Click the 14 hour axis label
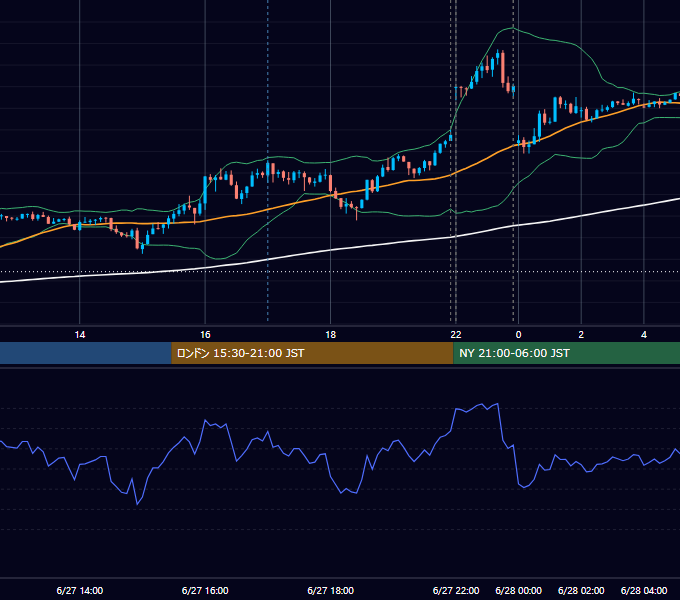The width and height of the screenshot is (680, 600). click(x=80, y=335)
